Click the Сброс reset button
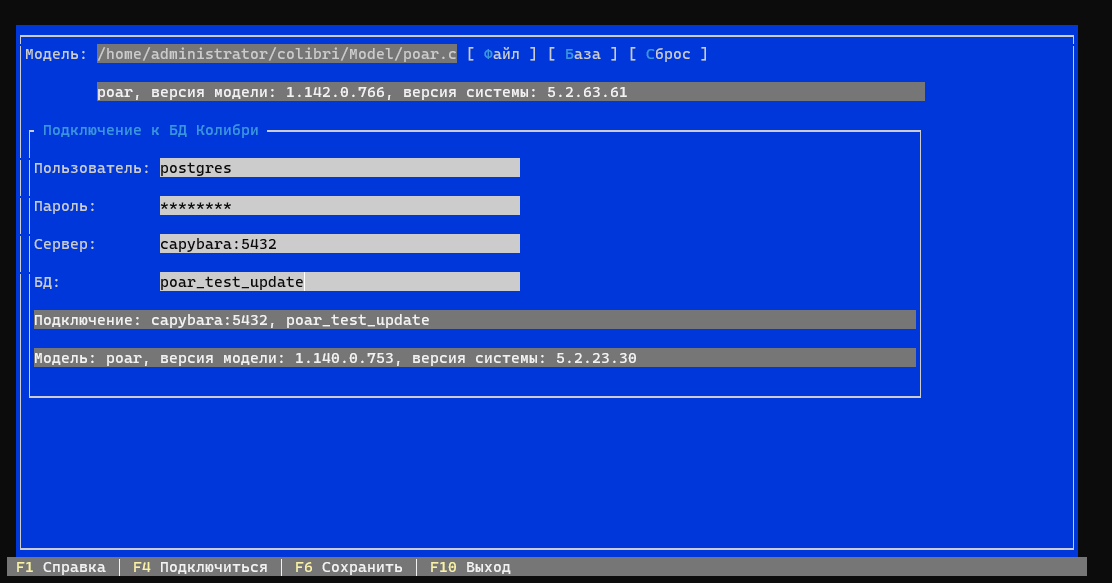The height and width of the screenshot is (583, 1112). click(667, 54)
